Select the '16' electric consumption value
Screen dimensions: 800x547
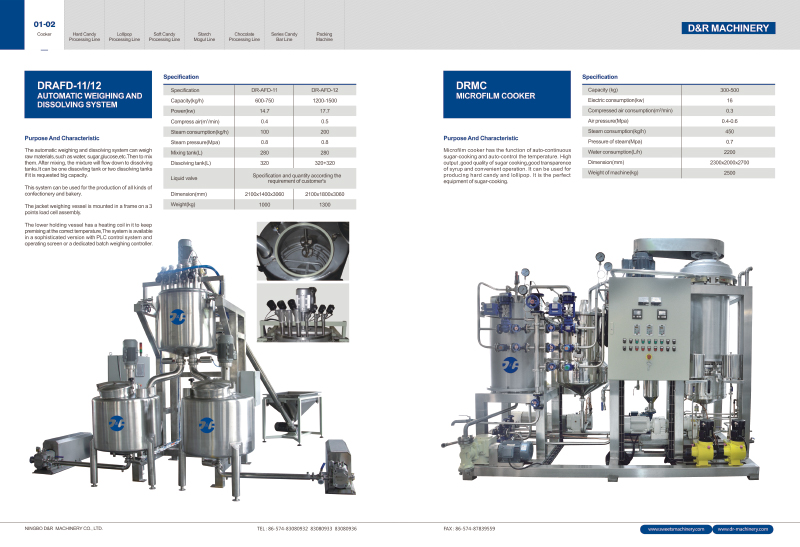[729, 100]
